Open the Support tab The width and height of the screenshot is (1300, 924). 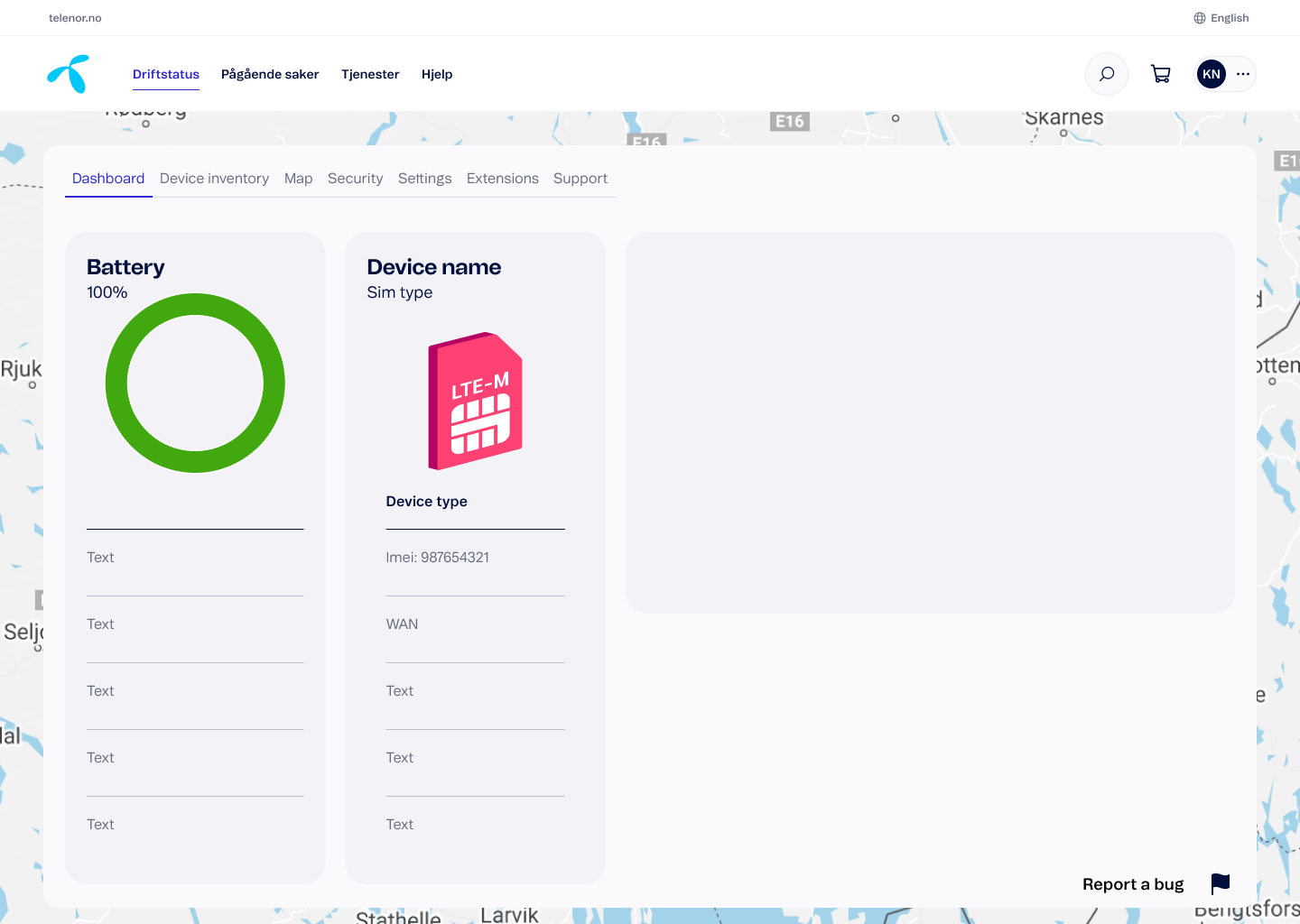580,179
